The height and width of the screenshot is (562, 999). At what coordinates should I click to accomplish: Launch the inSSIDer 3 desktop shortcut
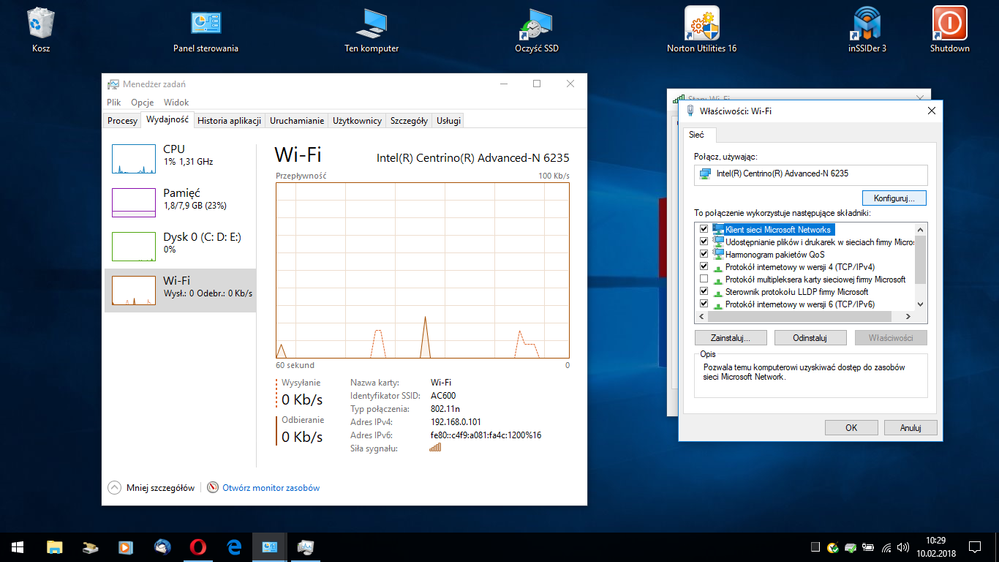[866, 24]
